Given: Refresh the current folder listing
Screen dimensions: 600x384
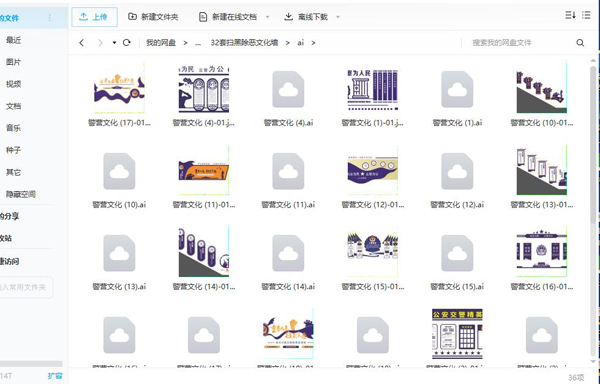Looking at the screenshot, I should pyautogui.click(x=127, y=42).
